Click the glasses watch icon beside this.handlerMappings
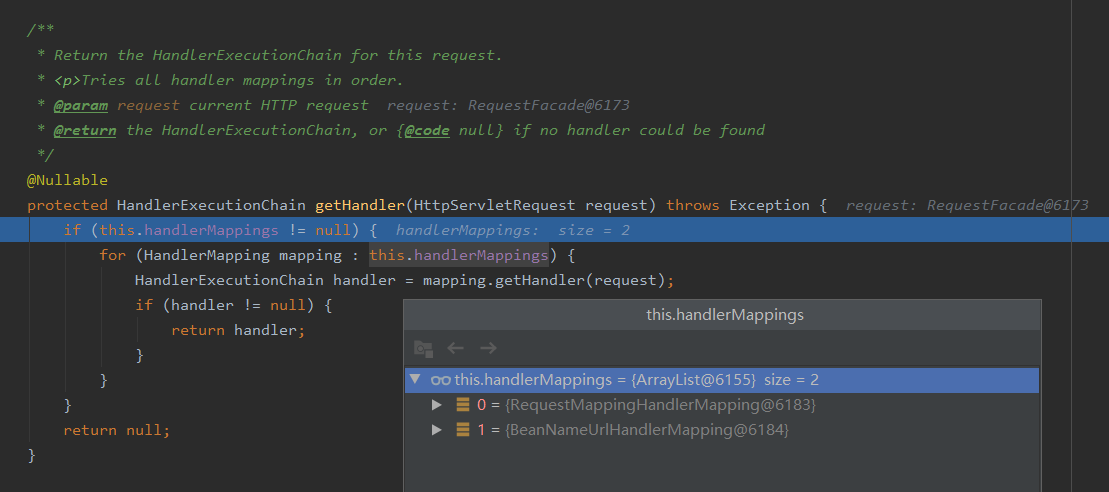Image resolution: width=1109 pixels, height=492 pixels. pos(441,380)
